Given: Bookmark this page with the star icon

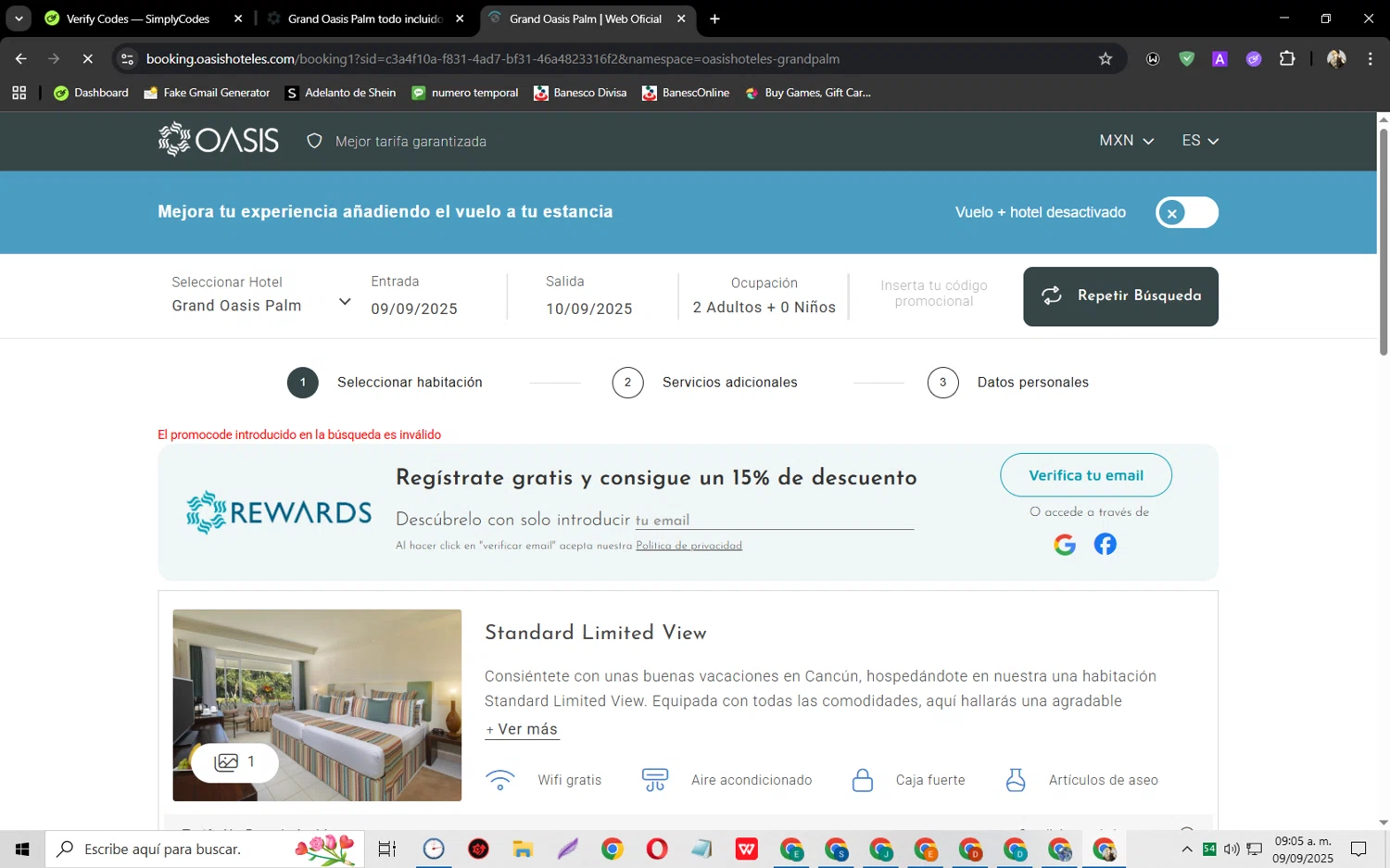Looking at the screenshot, I should click(x=1106, y=58).
